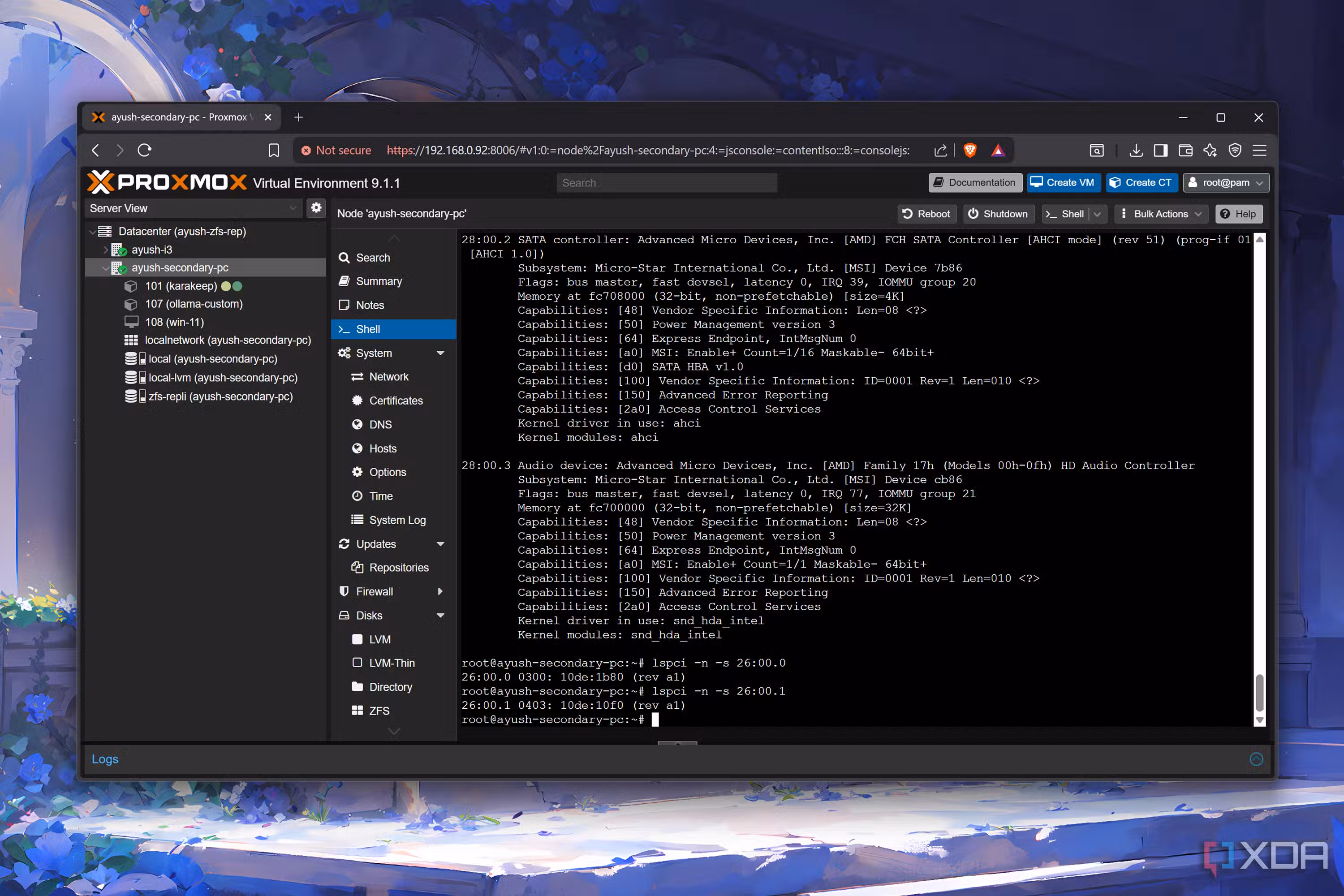Collapse the Disks menu section
Viewport: 1344px width, 896px height.
(x=440, y=616)
